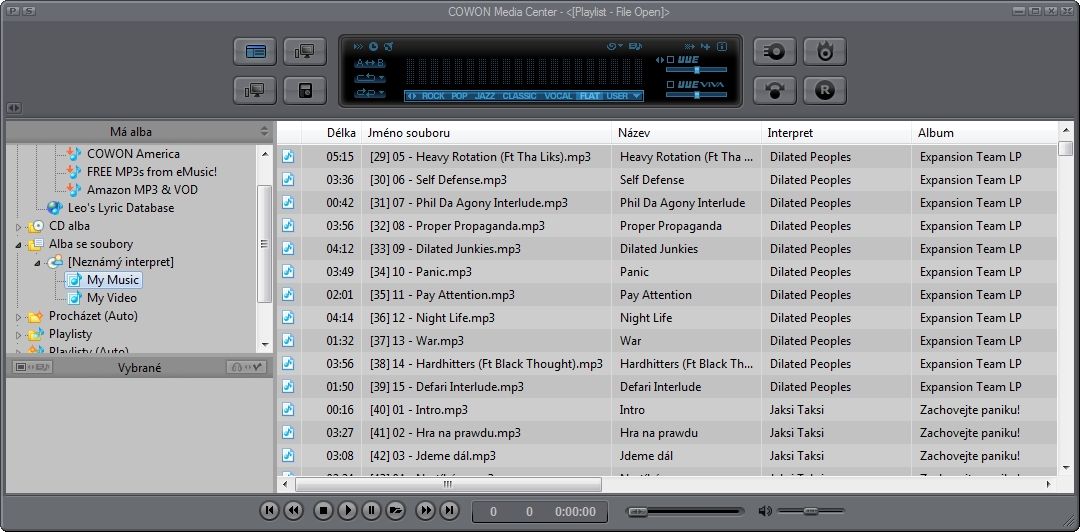Image resolution: width=1080 pixels, height=532 pixels.
Task: Select the 'Hra na prawdu.mp3' row
Action: point(667,433)
